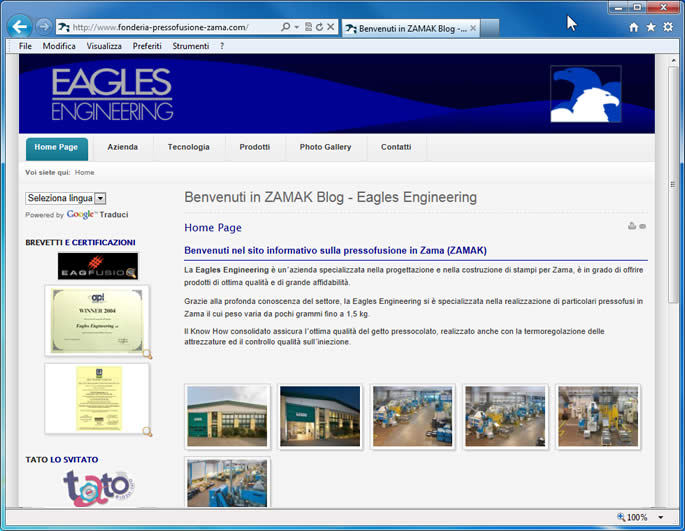Click the Winner 2004 certificate image
685x531 pixels.
click(x=97, y=320)
